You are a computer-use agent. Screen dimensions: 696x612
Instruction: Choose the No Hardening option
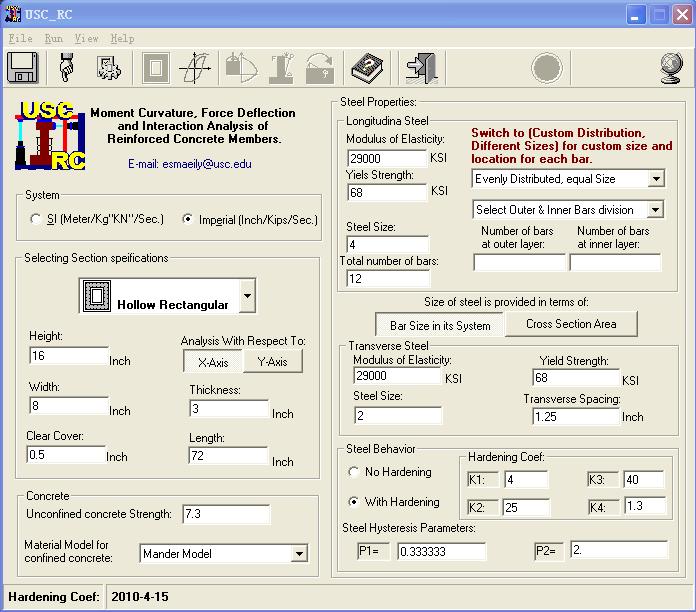pyautogui.click(x=354, y=472)
